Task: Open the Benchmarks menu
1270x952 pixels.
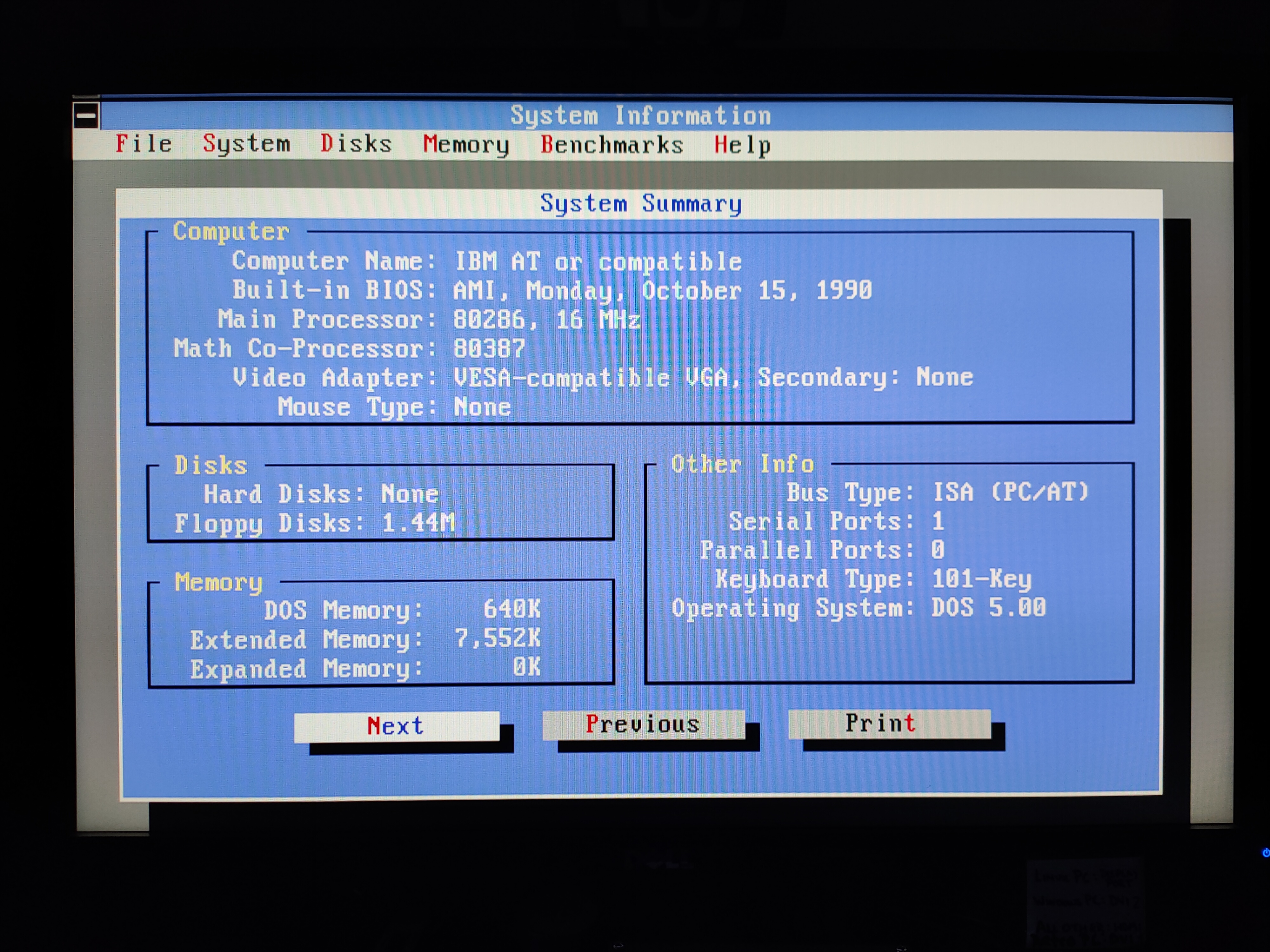Action: (x=612, y=145)
